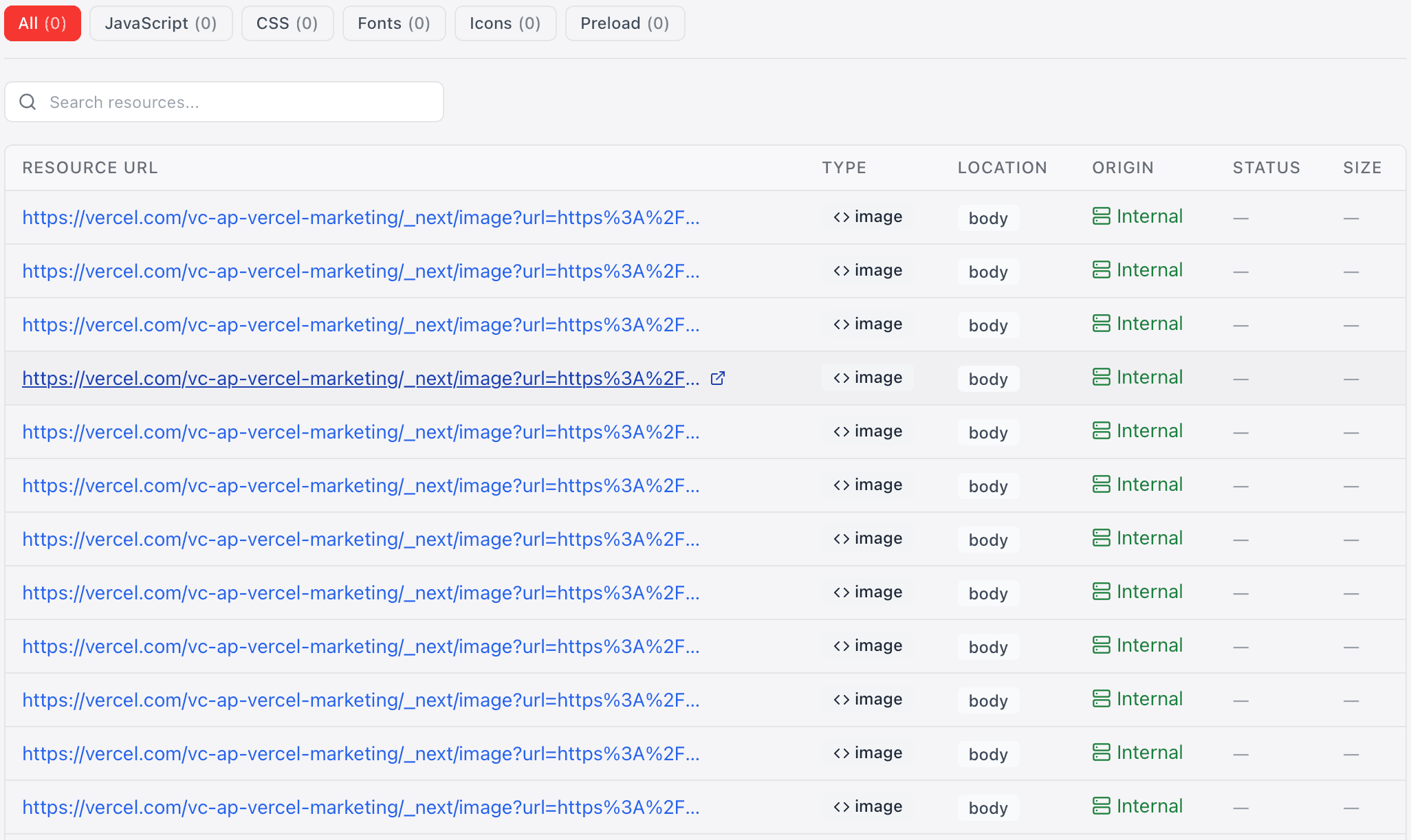Viewport: 1411px width, 840px height.
Task: Show only CSS (0) resources
Action: pyautogui.click(x=287, y=23)
